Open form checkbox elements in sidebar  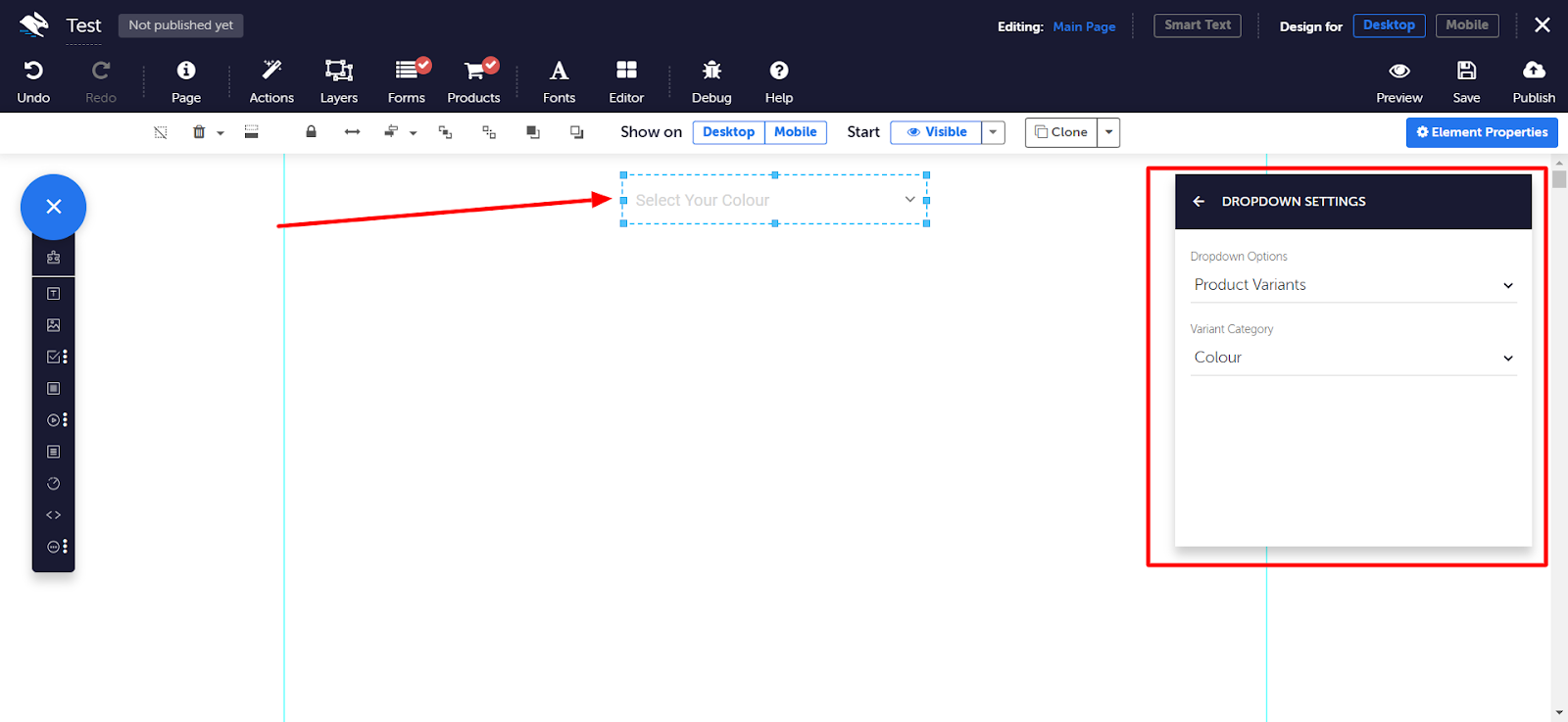coord(57,357)
